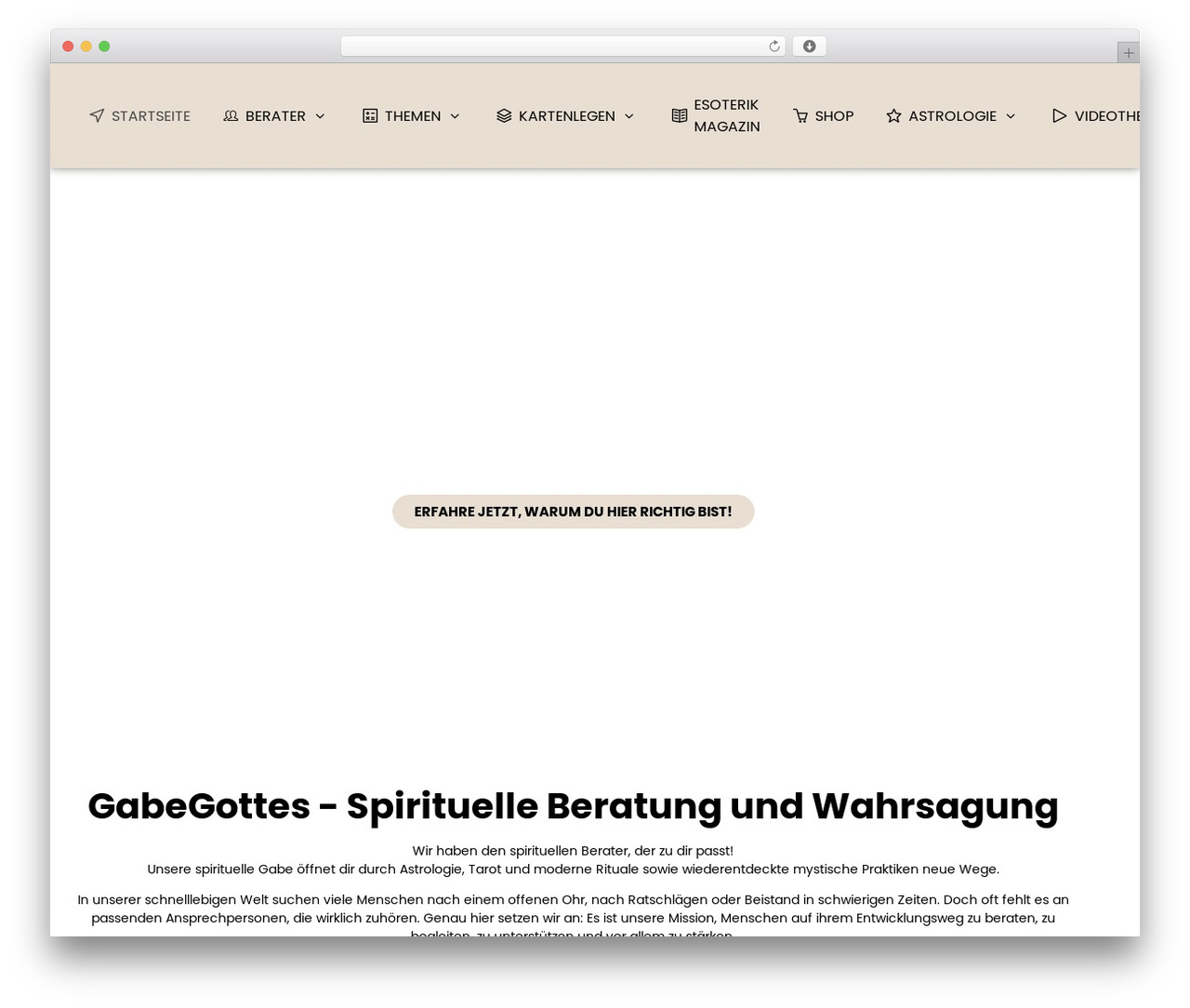Screen dimensions: 1190x1008
Task: Go to the Startseite menu item
Action: click(139, 115)
